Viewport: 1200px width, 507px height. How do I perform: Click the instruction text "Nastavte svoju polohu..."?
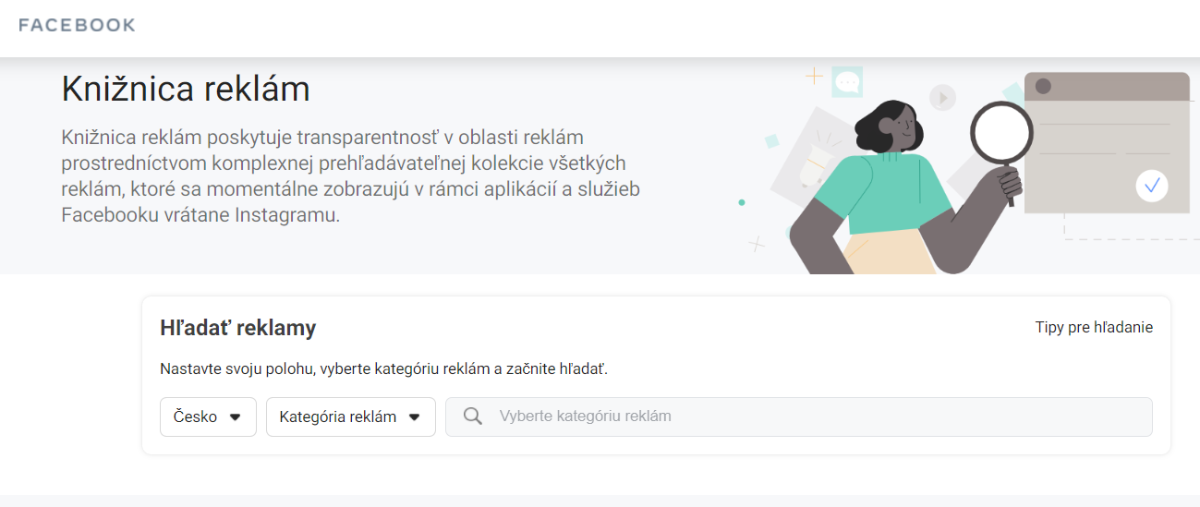384,369
